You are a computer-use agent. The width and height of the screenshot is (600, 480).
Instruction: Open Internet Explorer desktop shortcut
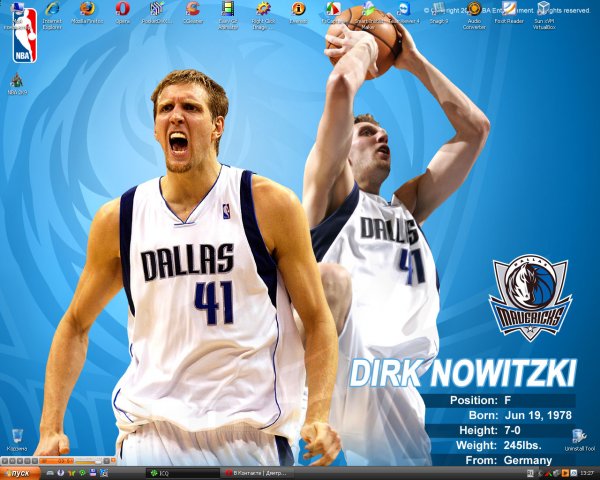click(52, 10)
